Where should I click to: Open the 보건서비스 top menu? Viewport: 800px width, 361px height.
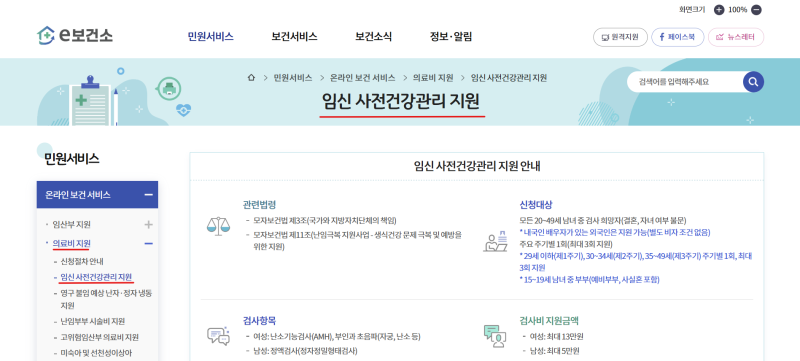click(x=294, y=37)
